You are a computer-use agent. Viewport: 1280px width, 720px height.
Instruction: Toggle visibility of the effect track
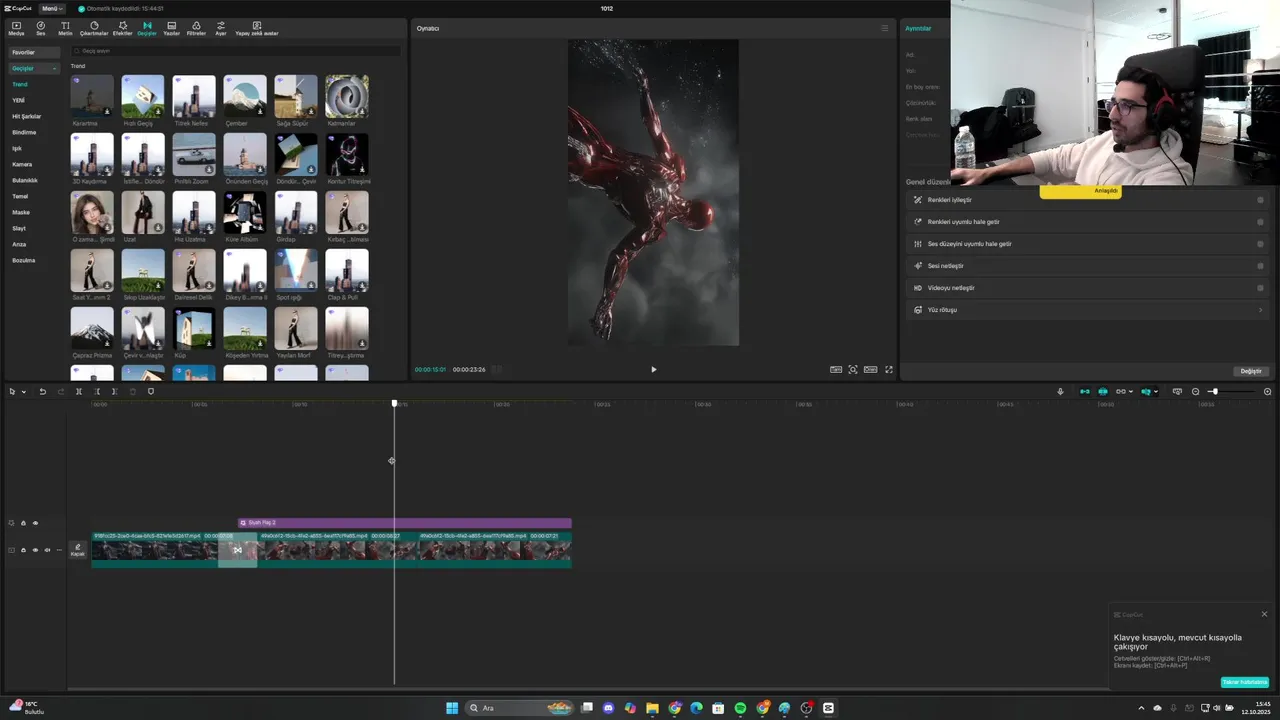(35, 523)
